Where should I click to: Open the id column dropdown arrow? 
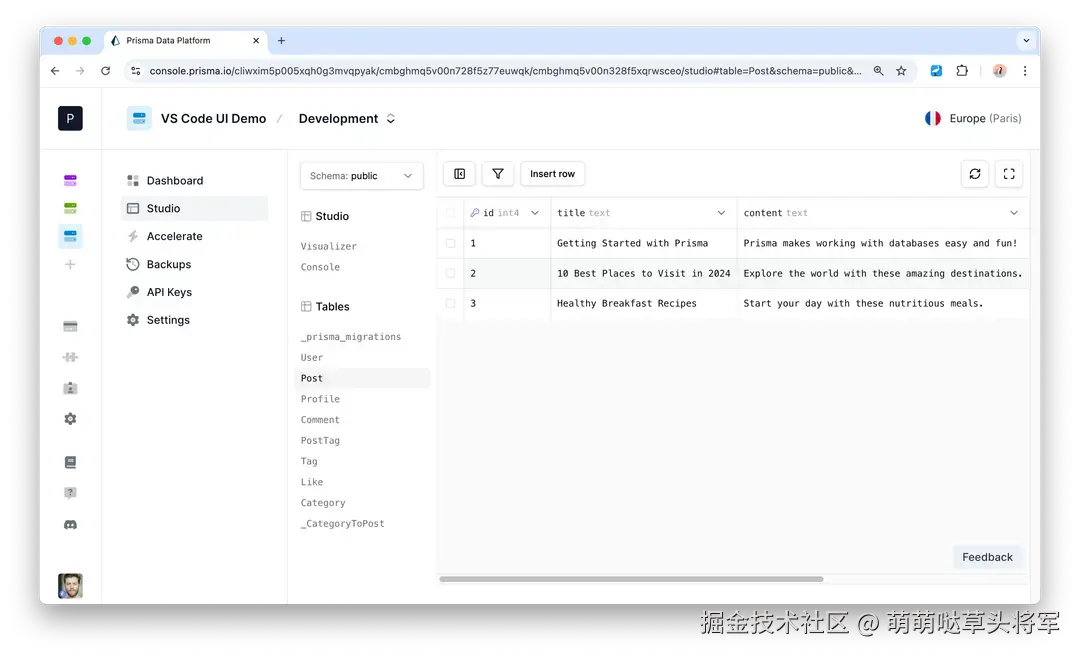tap(536, 212)
